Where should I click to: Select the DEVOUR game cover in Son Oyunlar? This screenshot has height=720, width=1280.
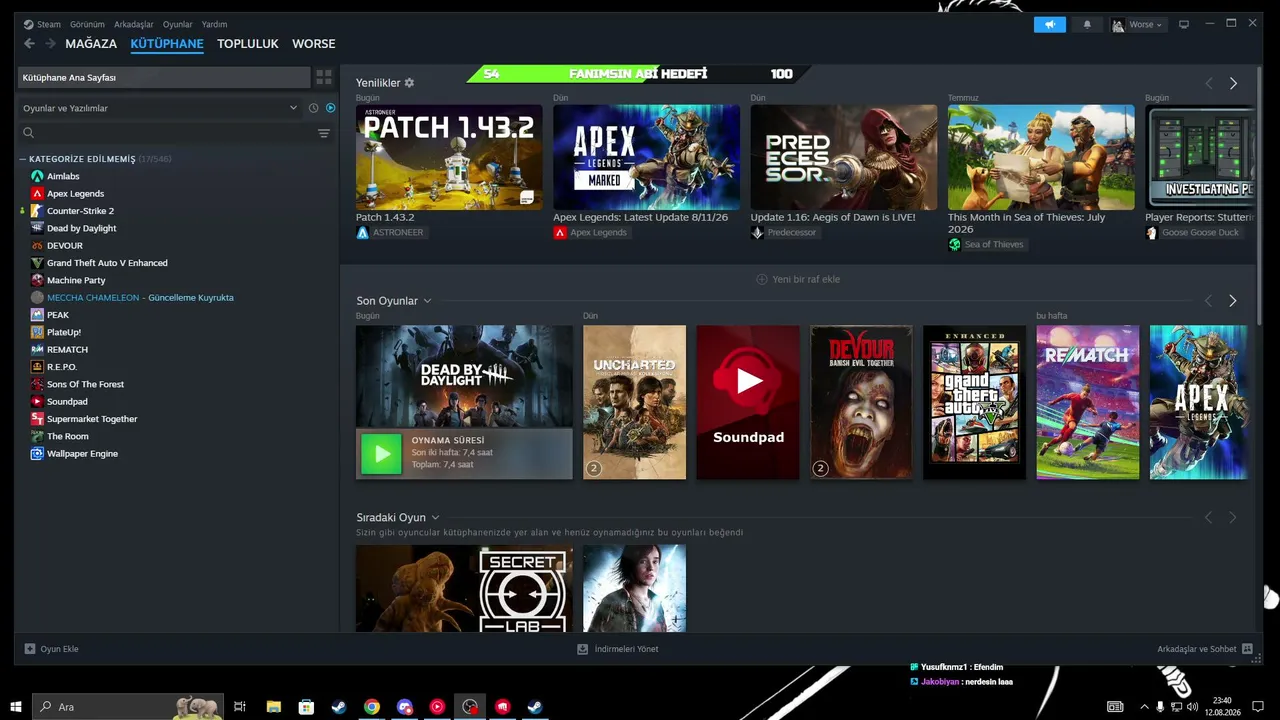[861, 402]
